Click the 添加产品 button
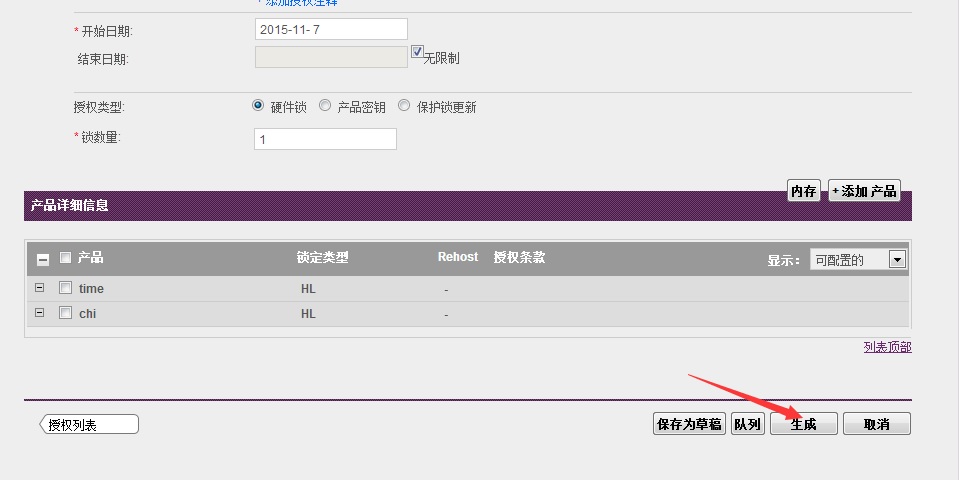Image resolution: width=961 pixels, height=480 pixels. click(x=864, y=191)
